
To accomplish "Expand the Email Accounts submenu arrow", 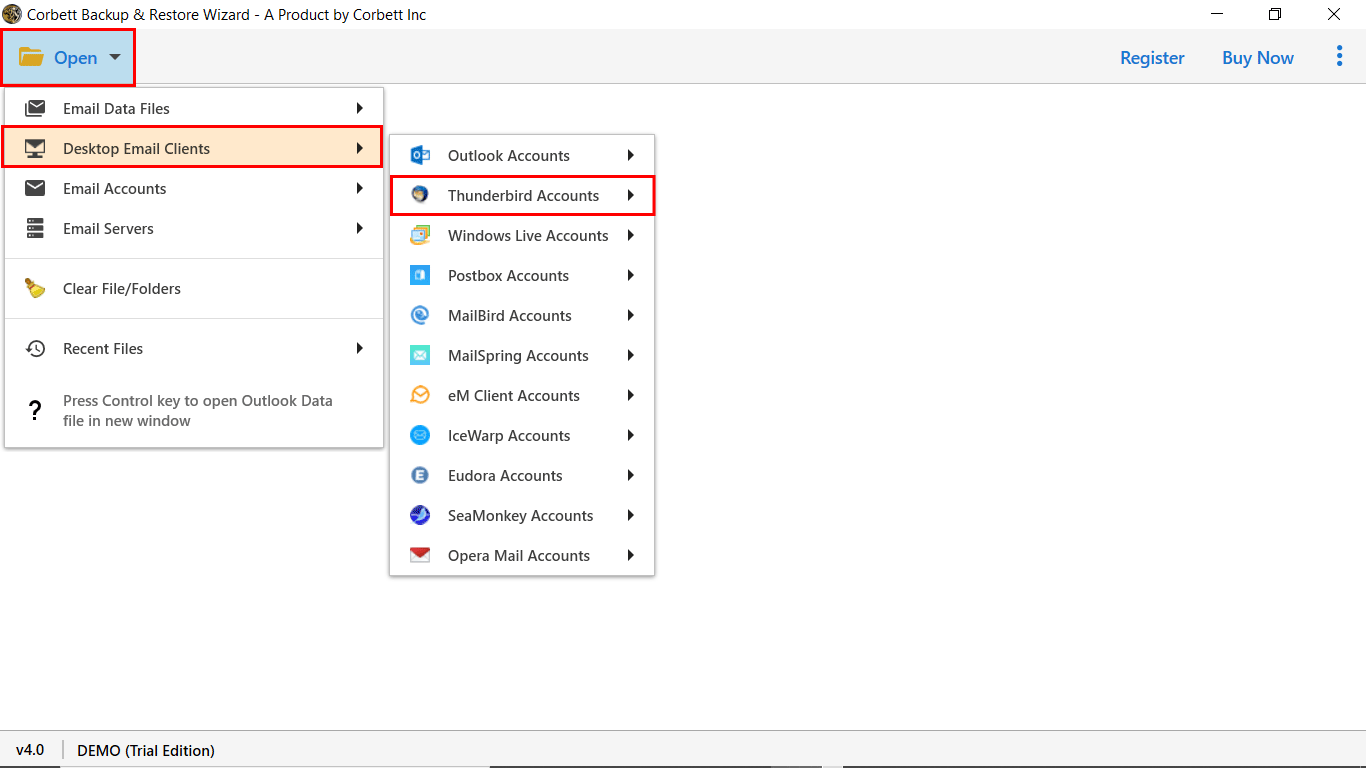I will pyautogui.click(x=359, y=188).
